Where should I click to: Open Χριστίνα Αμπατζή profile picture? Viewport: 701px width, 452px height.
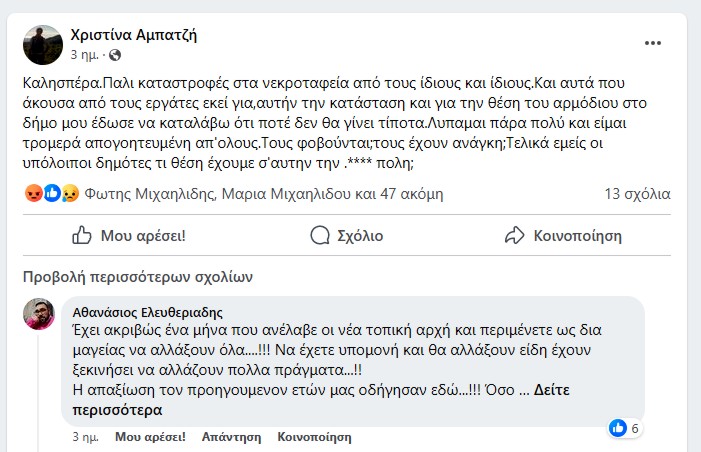click(x=44, y=44)
